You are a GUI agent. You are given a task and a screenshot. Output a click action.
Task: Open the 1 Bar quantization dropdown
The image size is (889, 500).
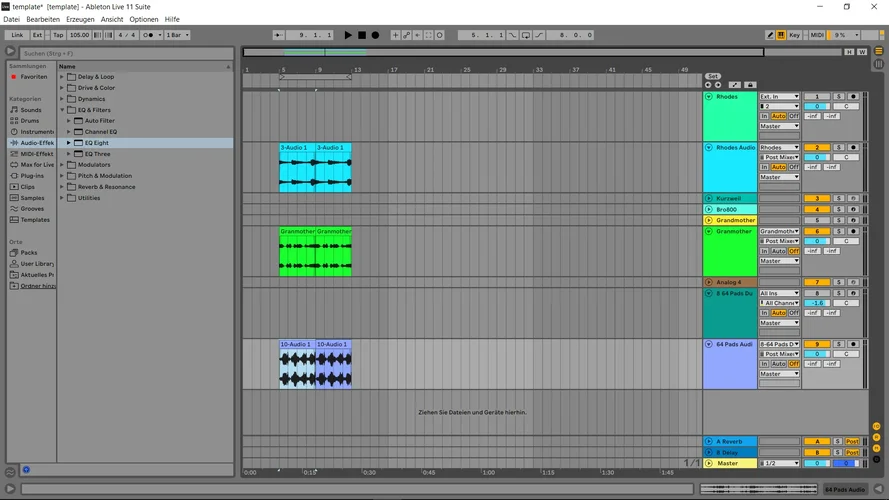point(177,35)
